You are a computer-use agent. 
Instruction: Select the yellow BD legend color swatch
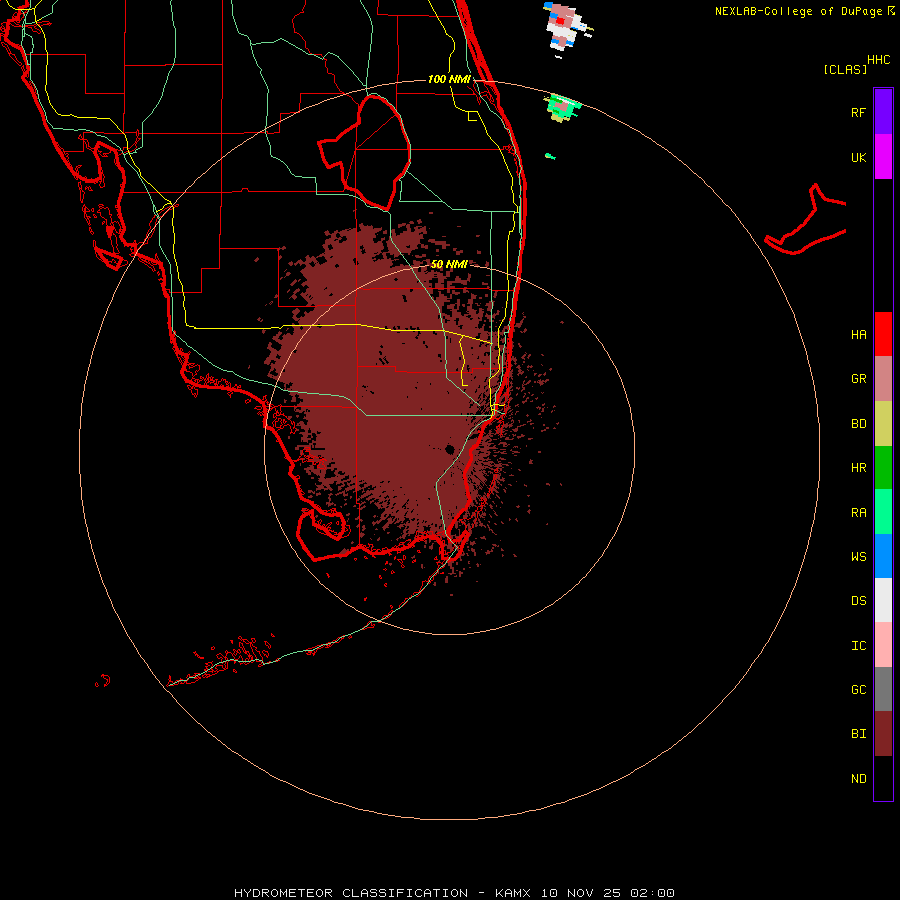click(883, 424)
